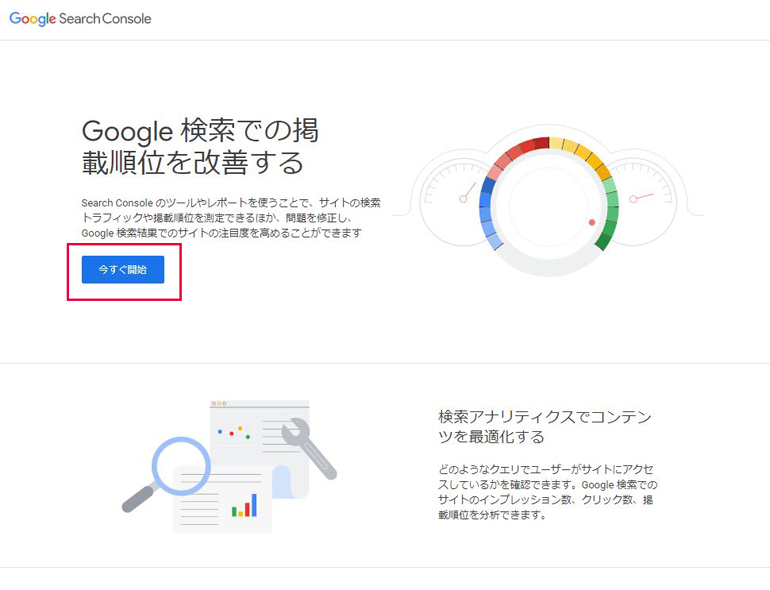Click the どのようなクエリで paragraph text
Image resolution: width=770 pixels, height=590 pixels.
point(547,492)
